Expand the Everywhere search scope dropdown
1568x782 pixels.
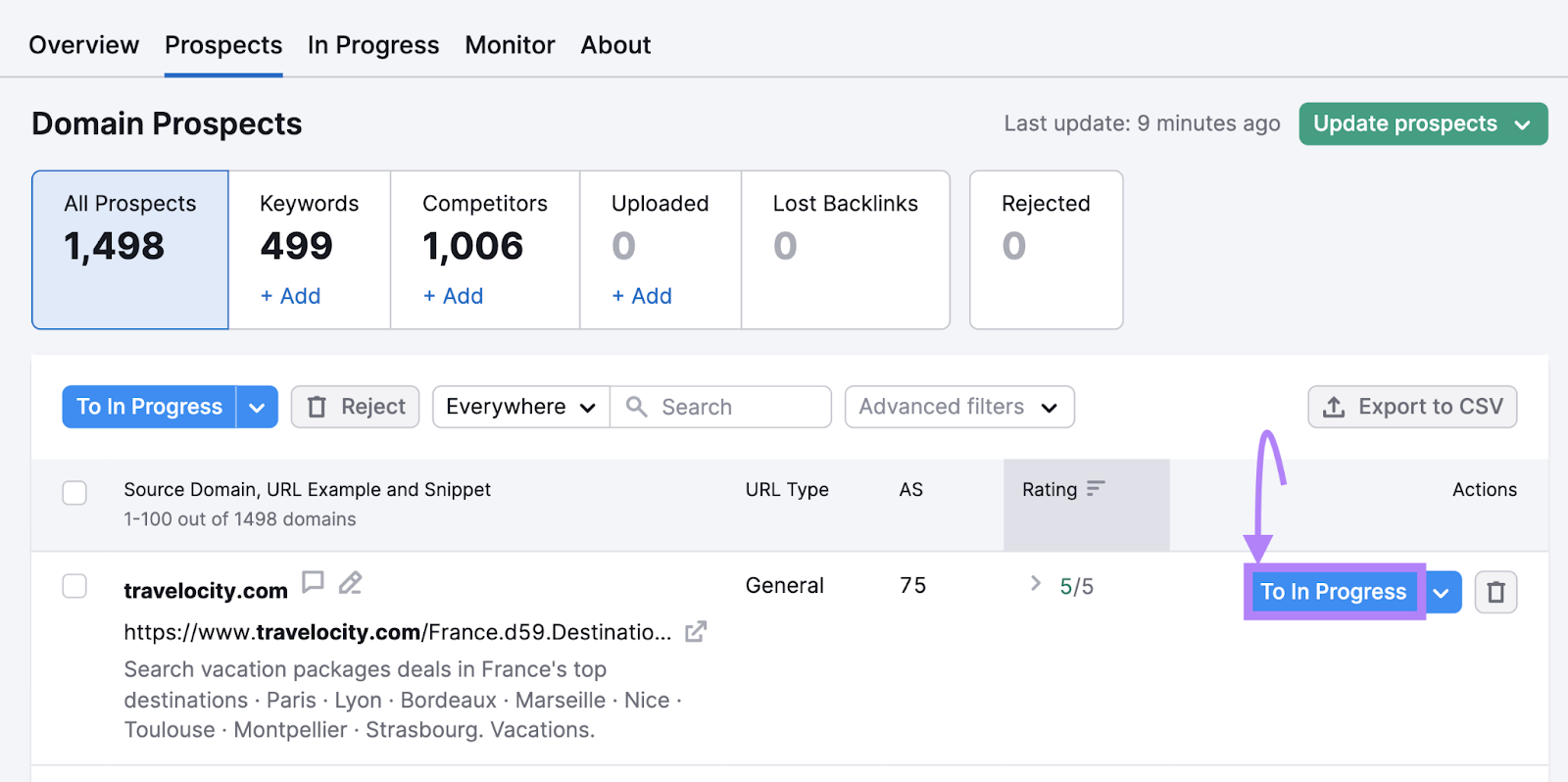(520, 407)
